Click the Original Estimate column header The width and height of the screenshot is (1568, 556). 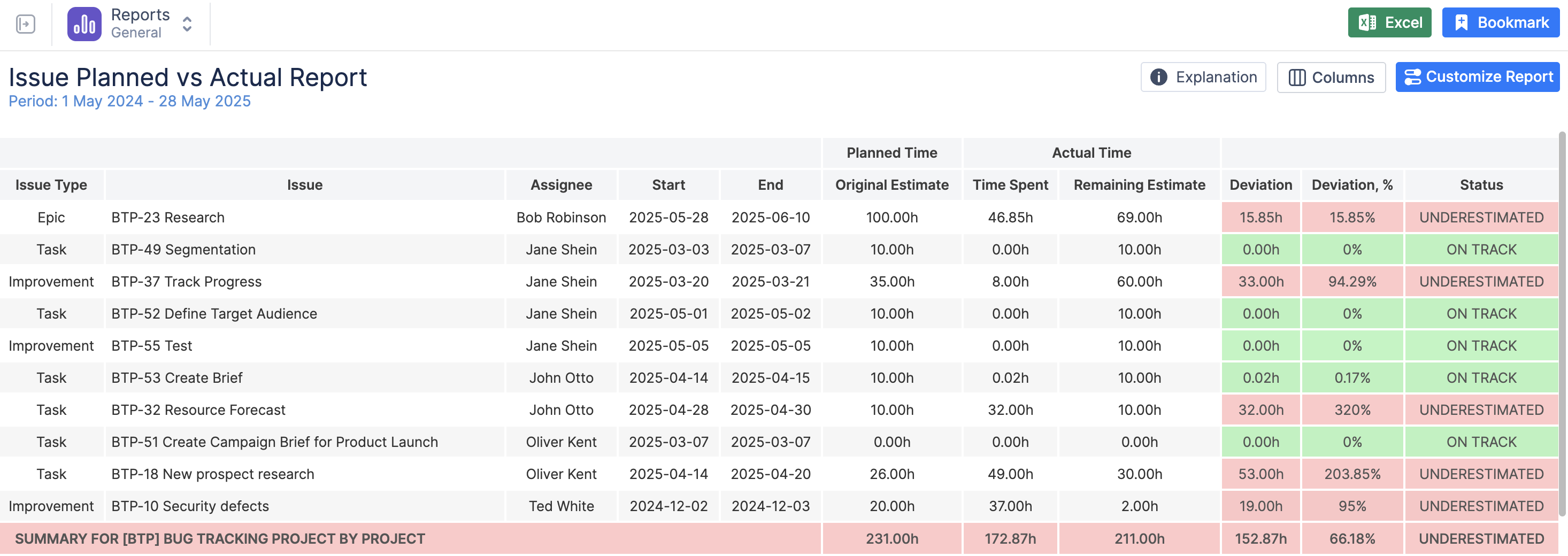click(x=891, y=185)
